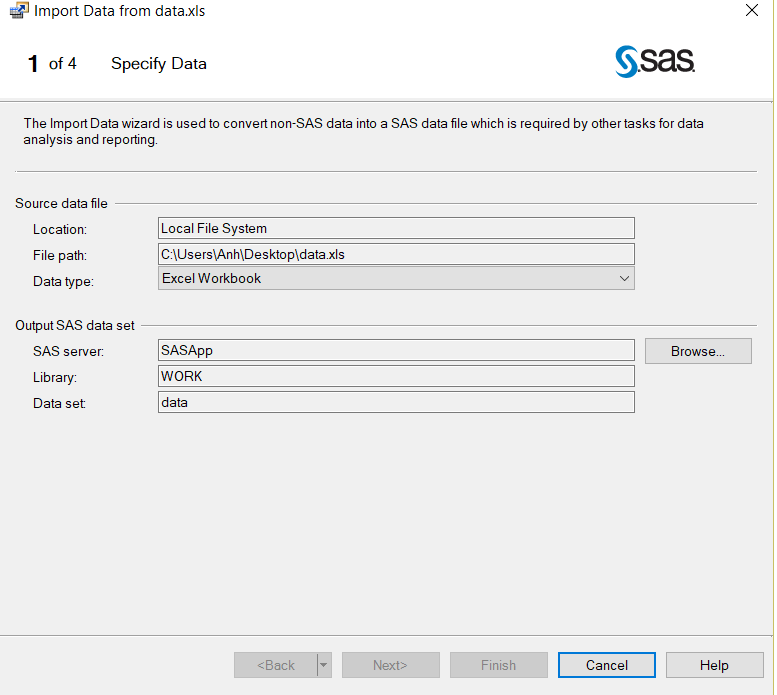This screenshot has width=777, height=695.
Task: Click the Back button
Action: coord(275,665)
